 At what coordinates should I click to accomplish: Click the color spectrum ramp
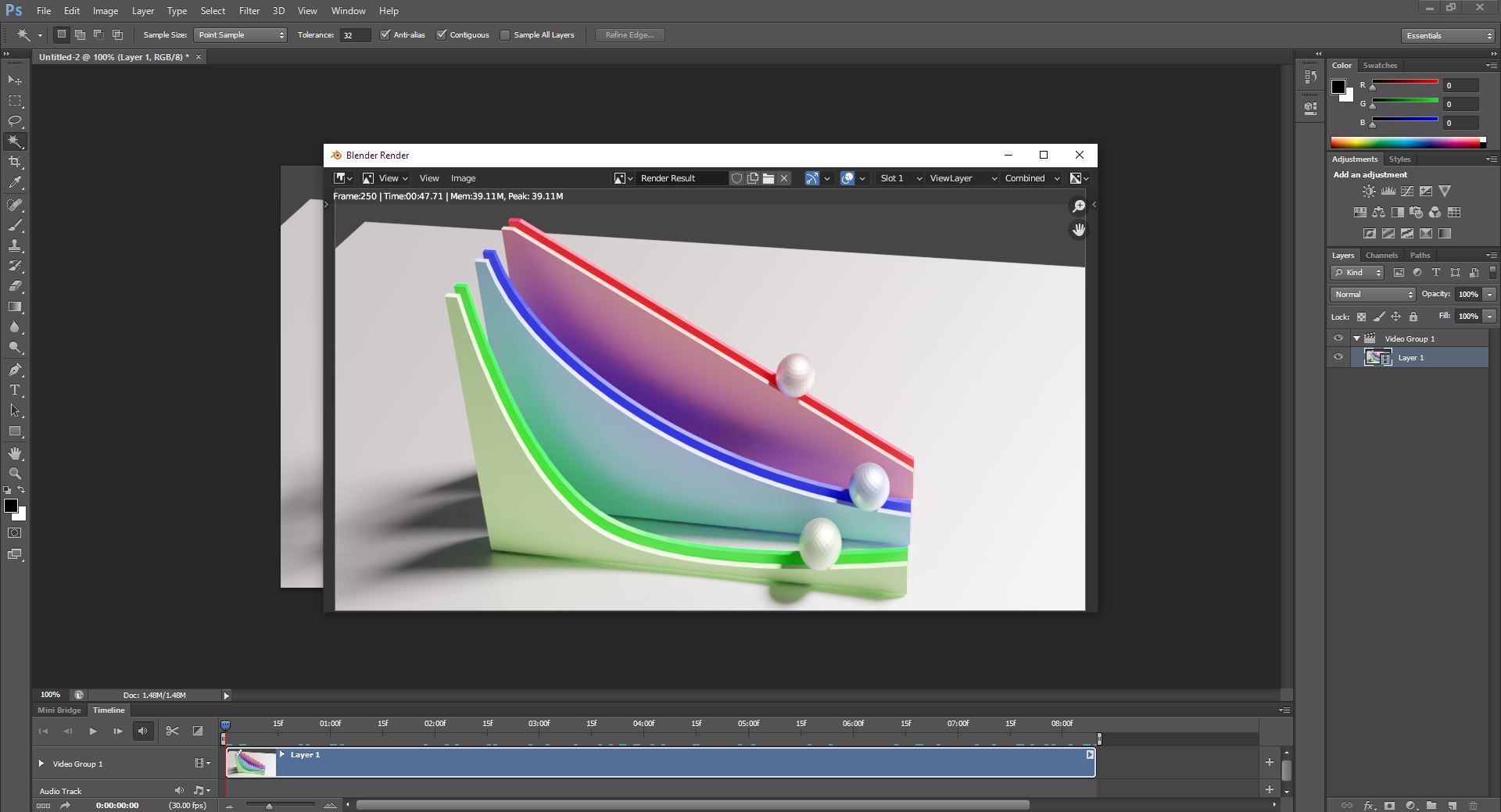tap(1408, 142)
